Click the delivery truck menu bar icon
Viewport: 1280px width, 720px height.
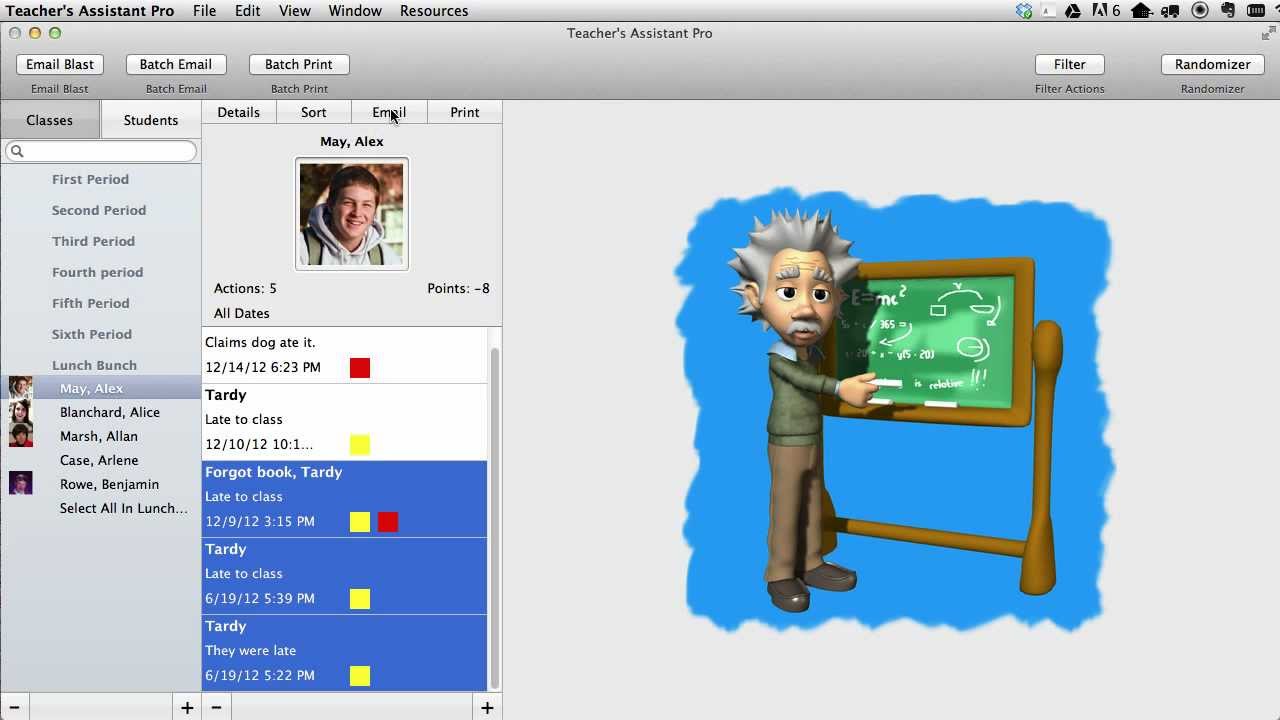click(x=1170, y=11)
